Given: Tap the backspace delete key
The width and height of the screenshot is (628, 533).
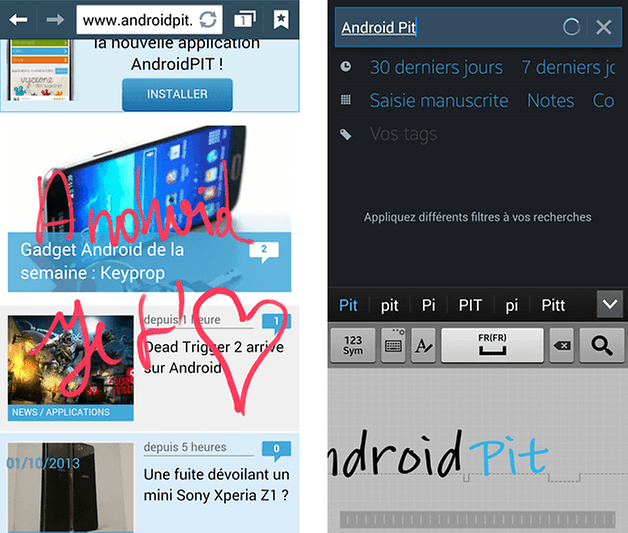Looking at the screenshot, I should click(x=562, y=345).
